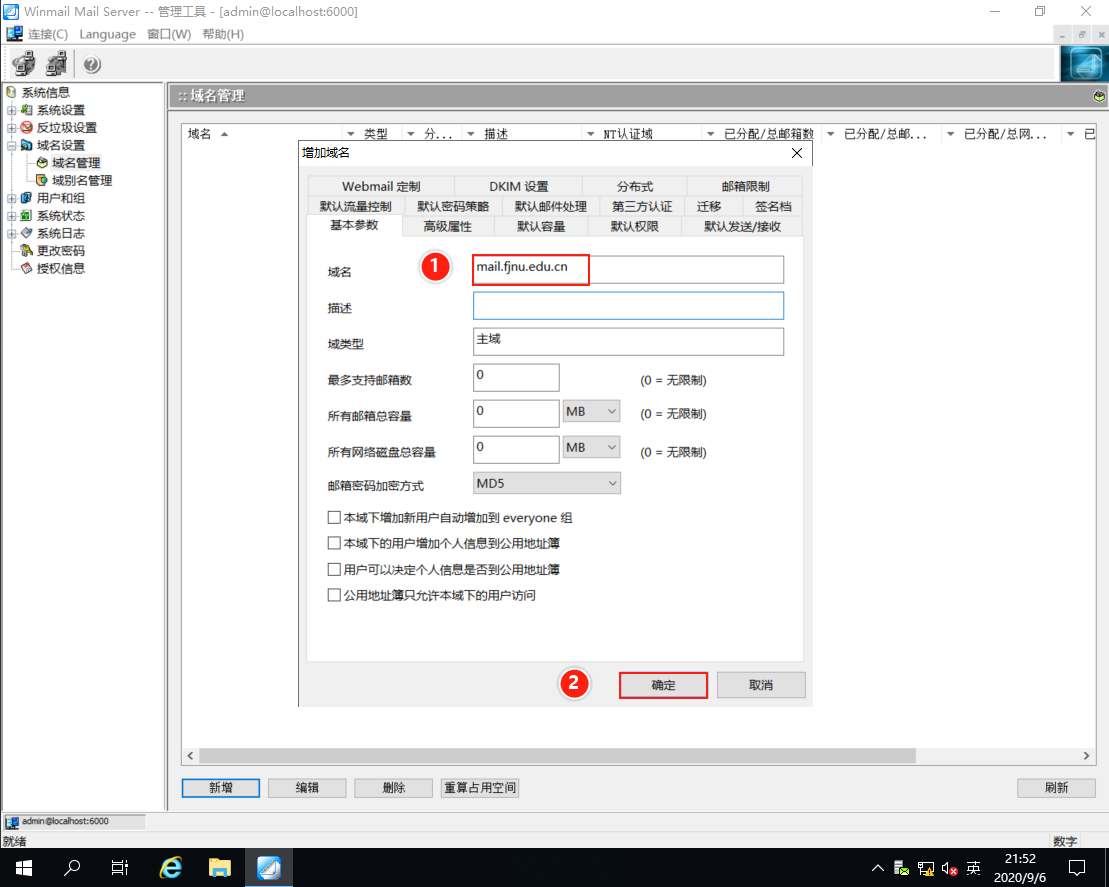Open the 基本参数 tab
Screen dimensions: 1109x887
(354, 225)
